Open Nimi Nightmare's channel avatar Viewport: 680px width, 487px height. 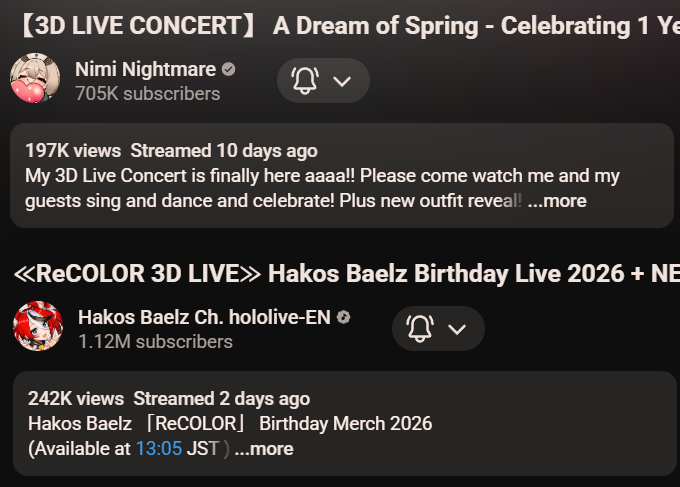click(x=36, y=80)
